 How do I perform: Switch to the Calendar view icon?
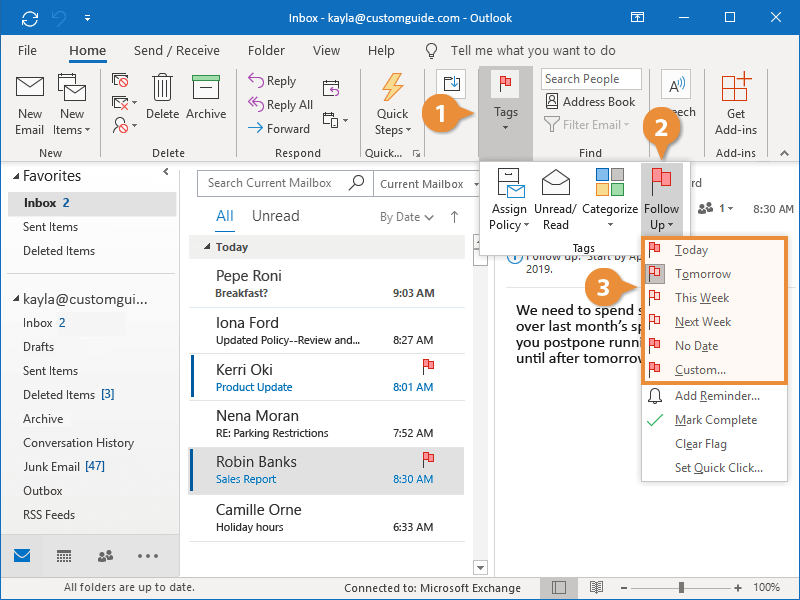(64, 556)
